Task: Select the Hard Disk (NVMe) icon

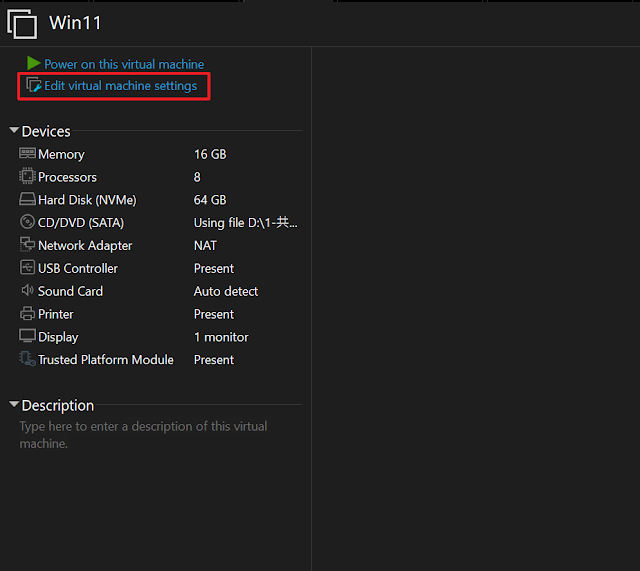Action: point(27,199)
